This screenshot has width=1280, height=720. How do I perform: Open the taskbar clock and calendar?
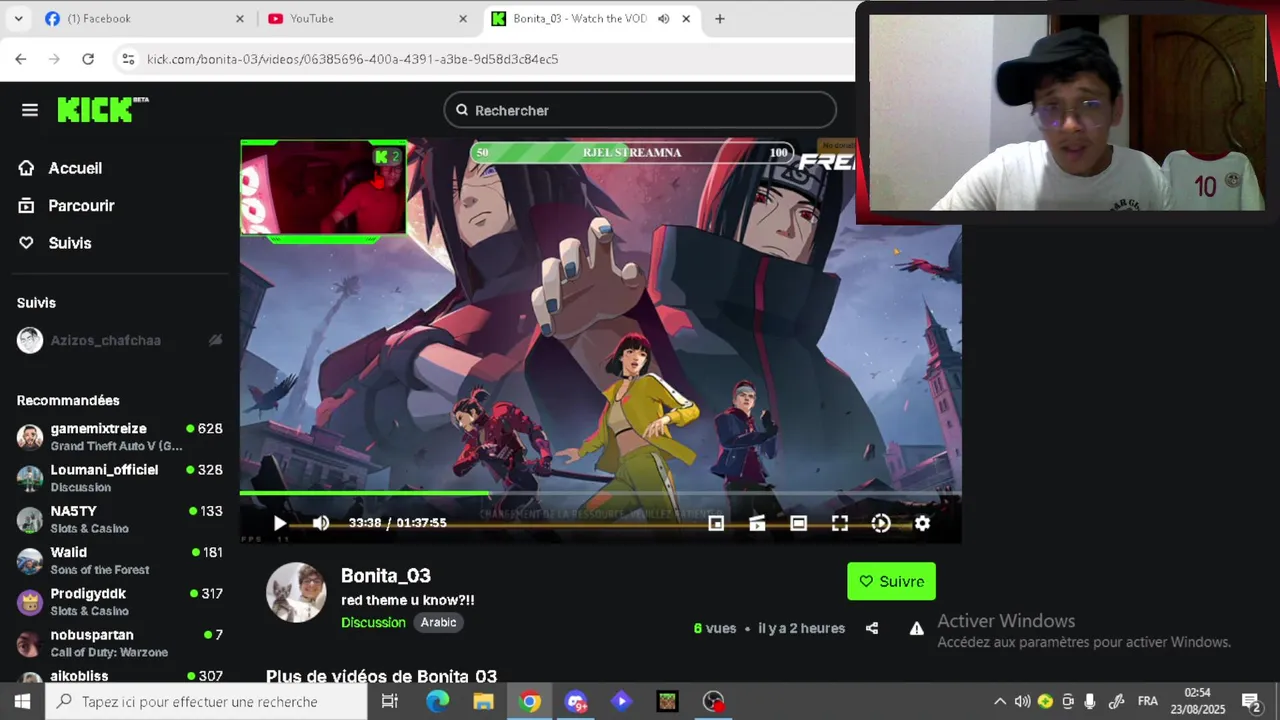pyautogui.click(x=1197, y=701)
